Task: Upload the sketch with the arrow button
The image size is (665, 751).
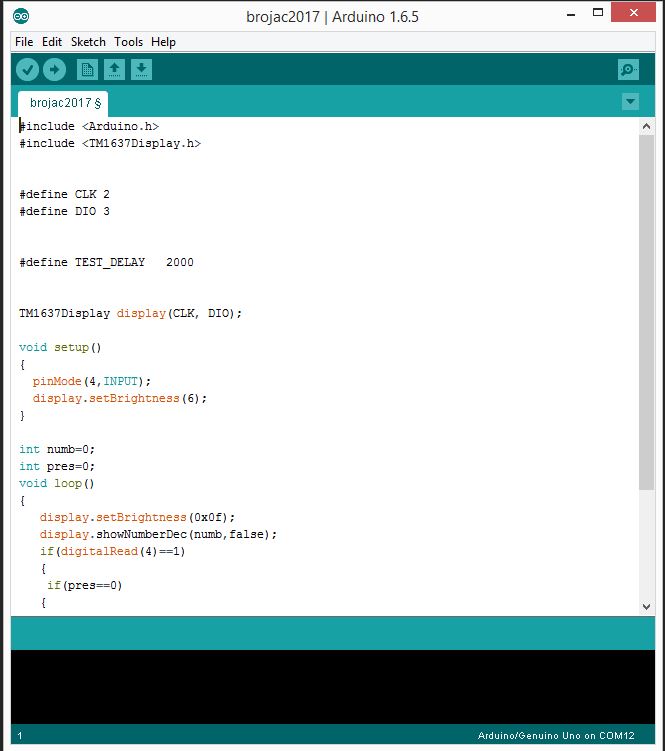Action: pyautogui.click(x=54, y=70)
